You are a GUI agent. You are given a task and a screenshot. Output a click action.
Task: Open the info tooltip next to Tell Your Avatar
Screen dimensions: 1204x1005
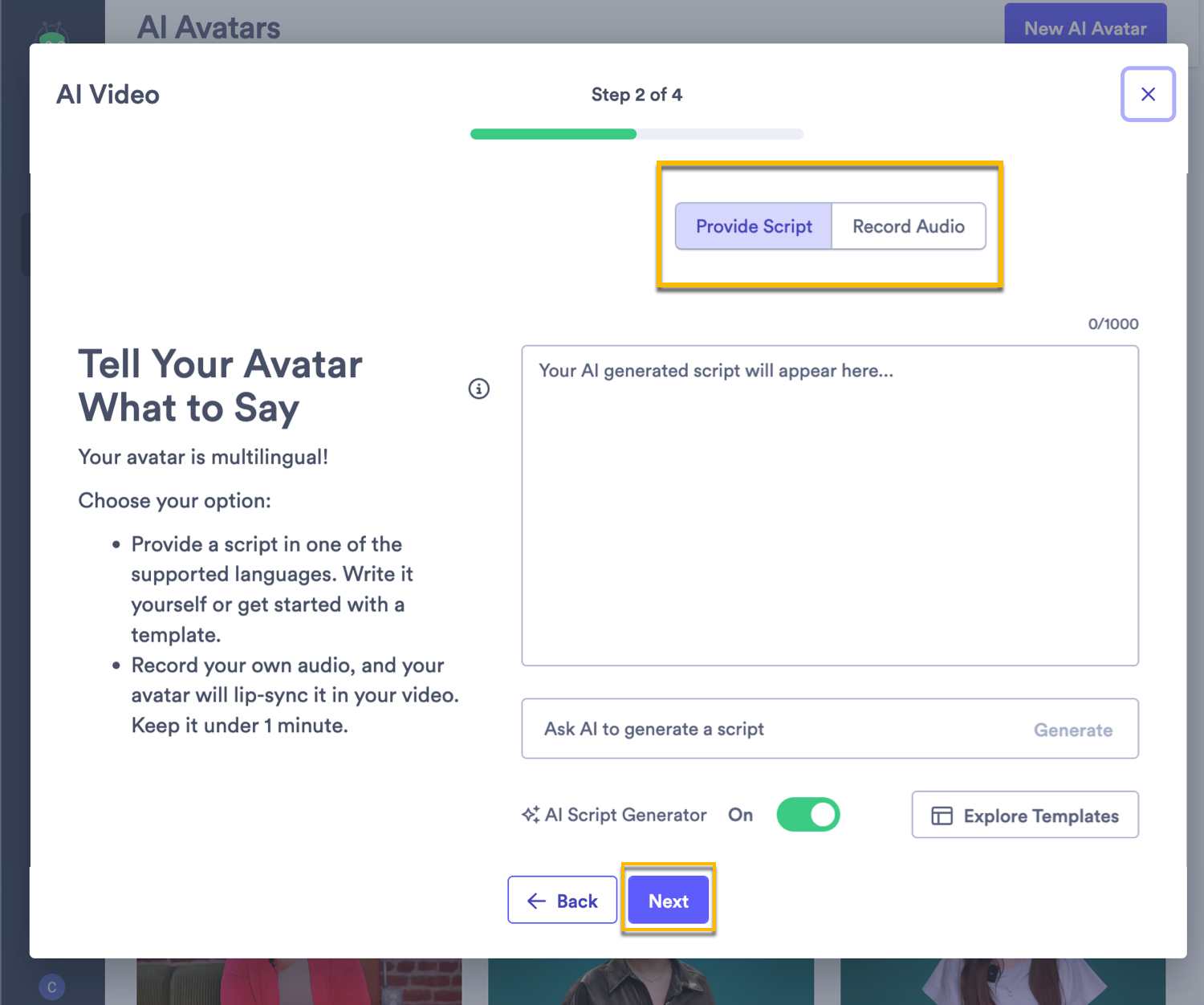[479, 389]
